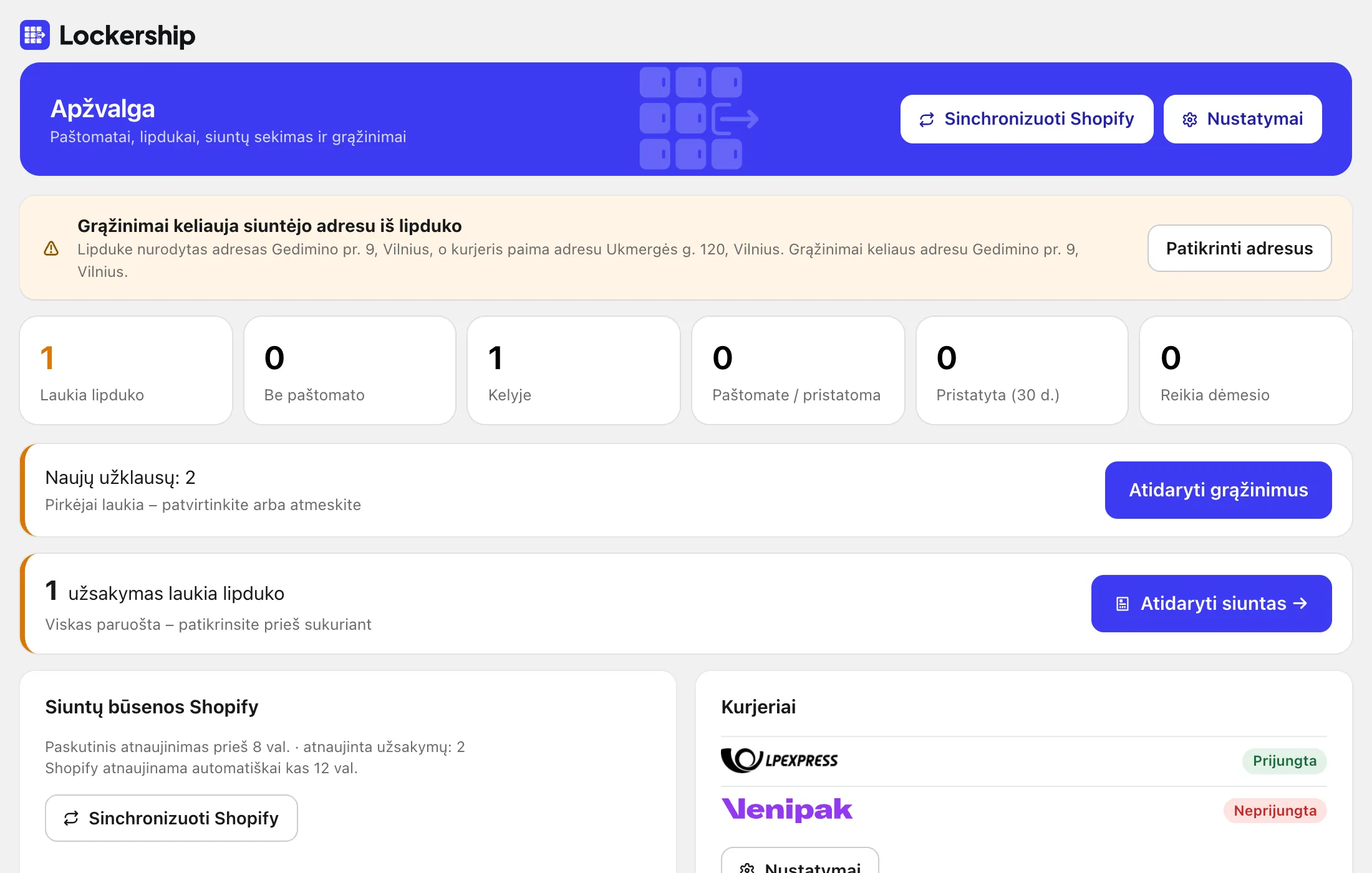Click 'Pirkėjai laukia – patvirtinkite arba atmeskite' text
Image resolution: width=1372 pixels, height=873 pixels.
[203, 504]
